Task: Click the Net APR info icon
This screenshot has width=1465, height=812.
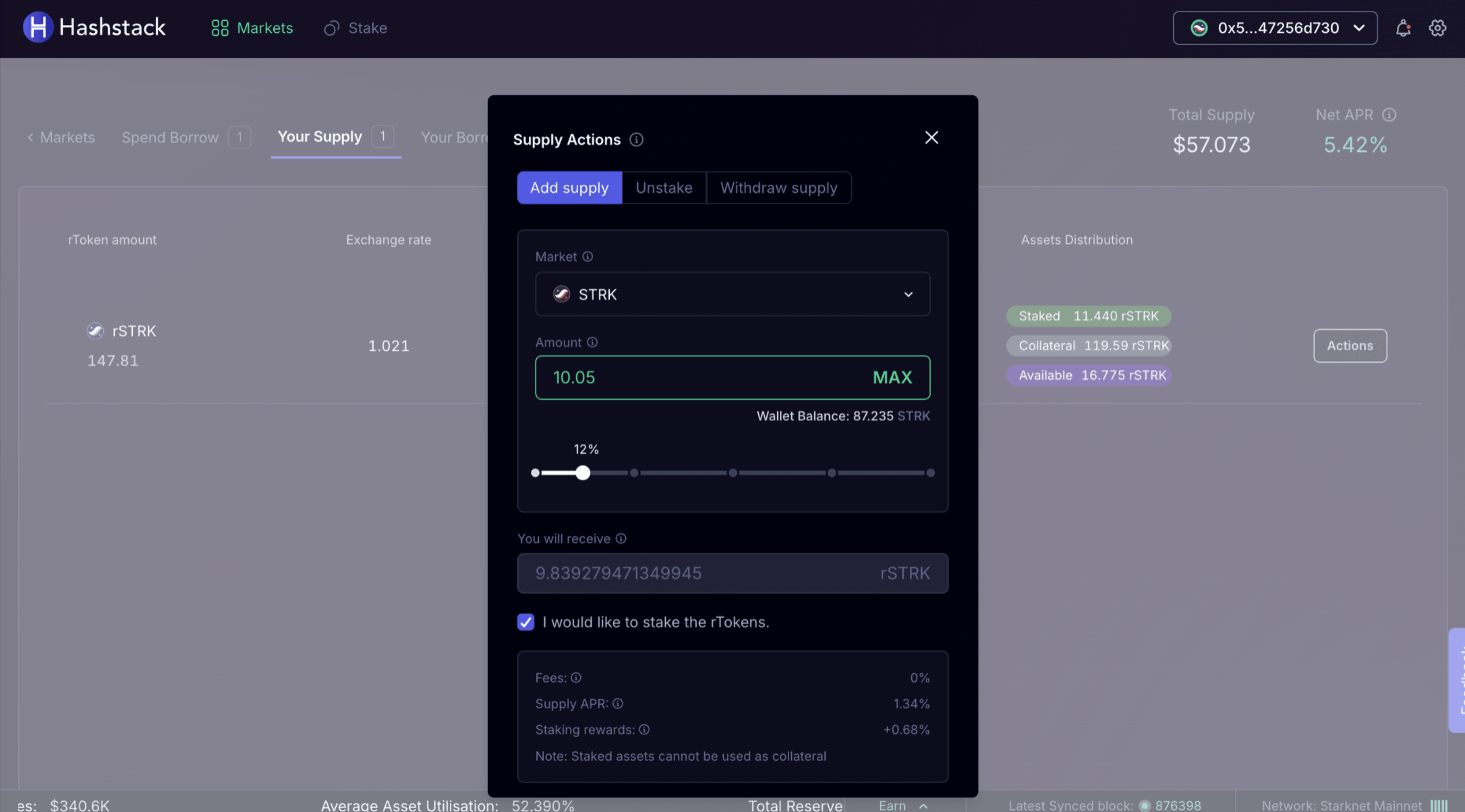Action: tap(1389, 115)
